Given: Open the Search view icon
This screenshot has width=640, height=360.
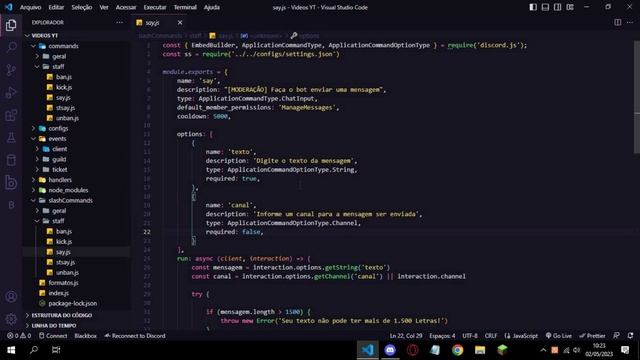Looking at the screenshot, I should pos(11,47).
